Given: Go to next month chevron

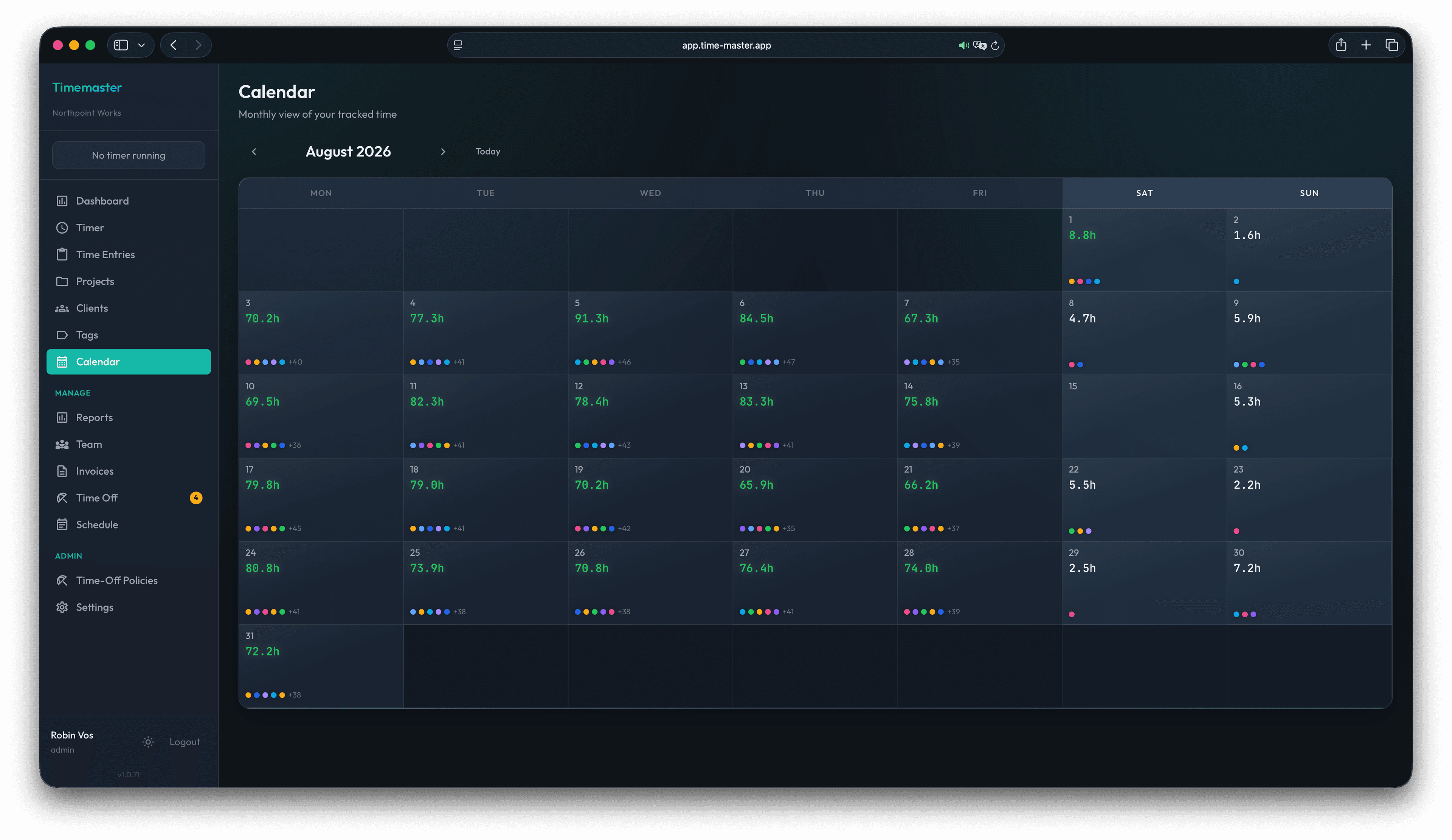Looking at the screenshot, I should (442, 152).
